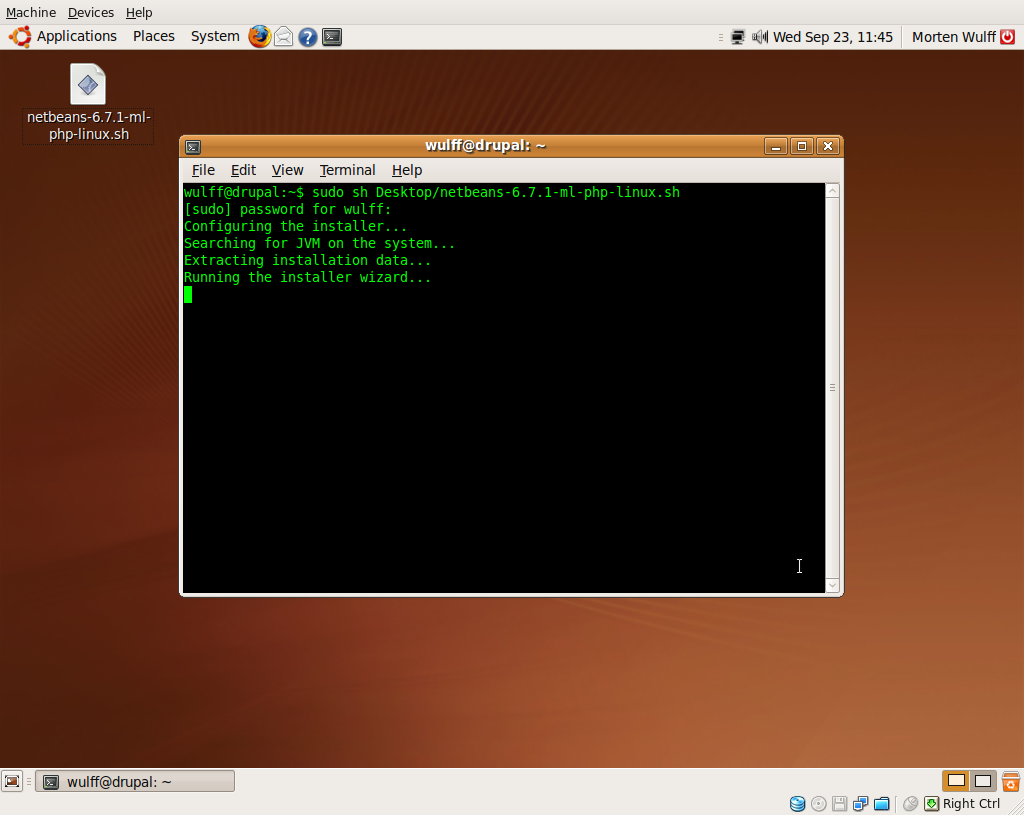The height and width of the screenshot is (815, 1024).
Task: Open the terminal File menu
Action: pos(203,170)
